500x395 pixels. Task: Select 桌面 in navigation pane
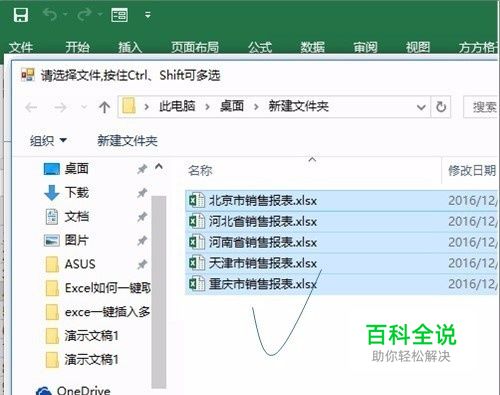click(x=76, y=169)
